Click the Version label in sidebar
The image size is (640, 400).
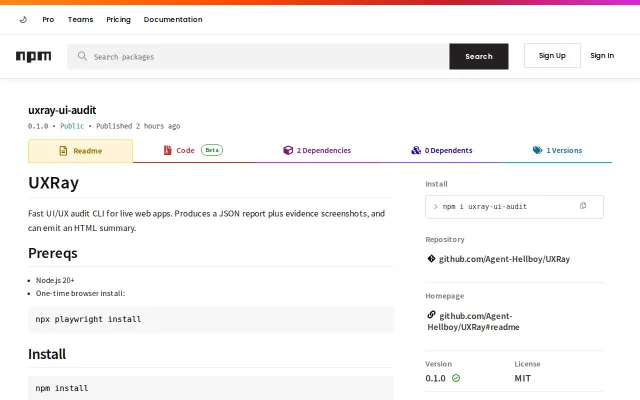pyautogui.click(x=438, y=364)
